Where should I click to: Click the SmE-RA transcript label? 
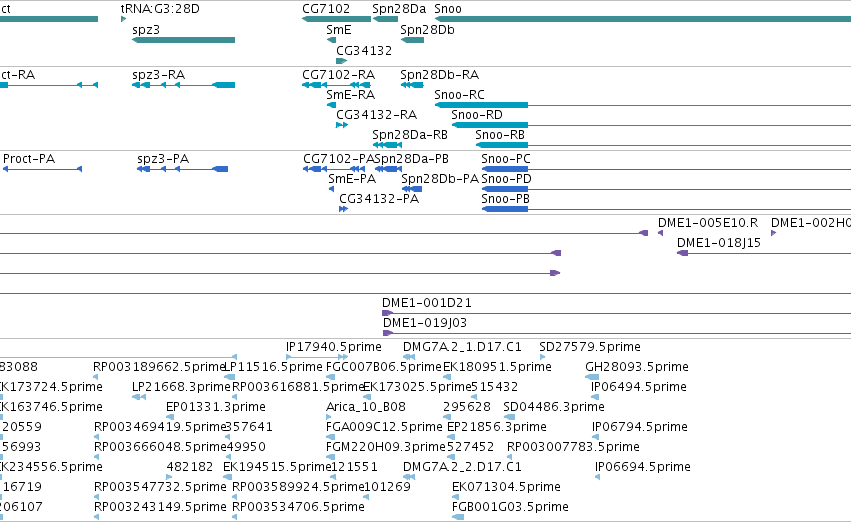pos(351,95)
